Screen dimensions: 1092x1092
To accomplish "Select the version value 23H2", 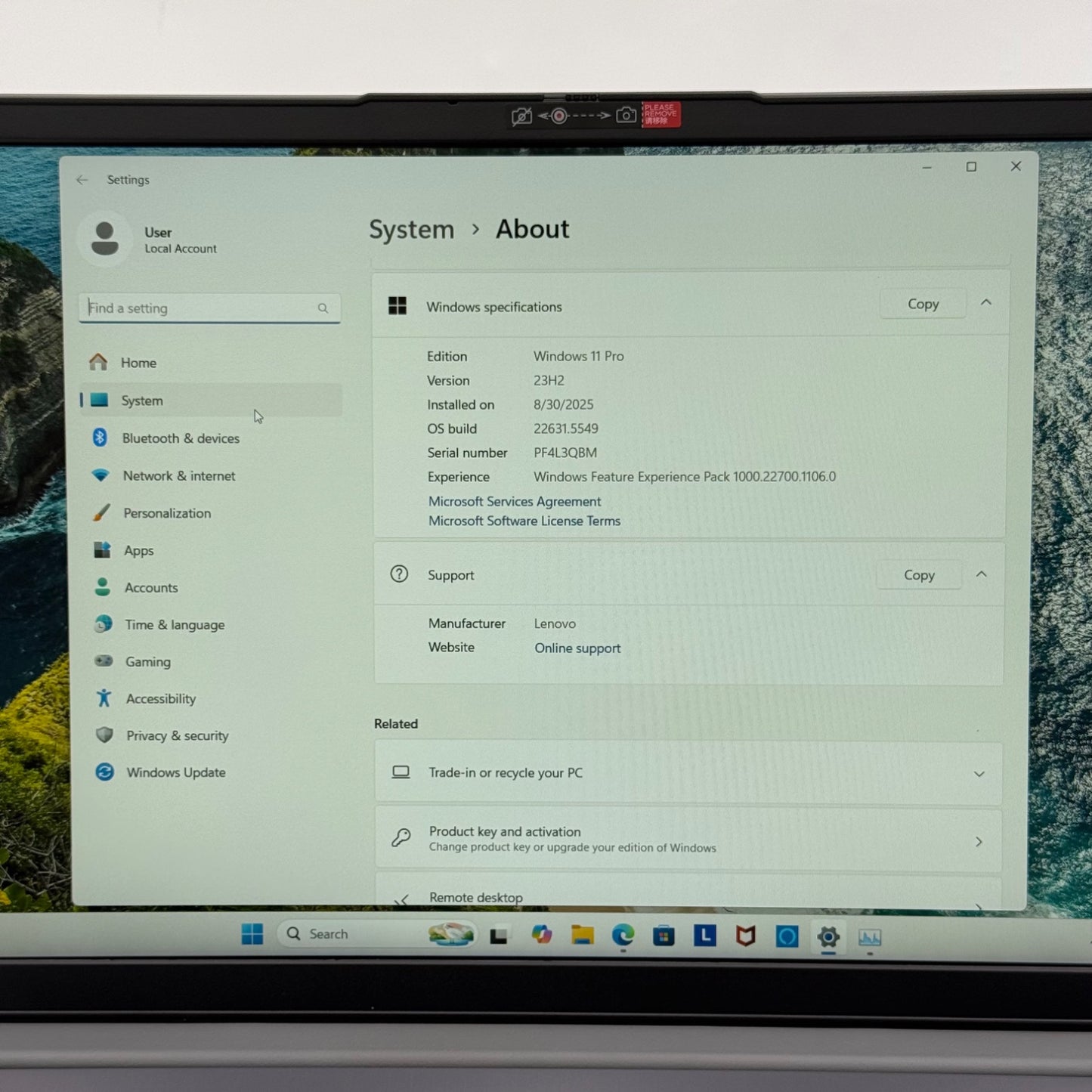I will (549, 380).
